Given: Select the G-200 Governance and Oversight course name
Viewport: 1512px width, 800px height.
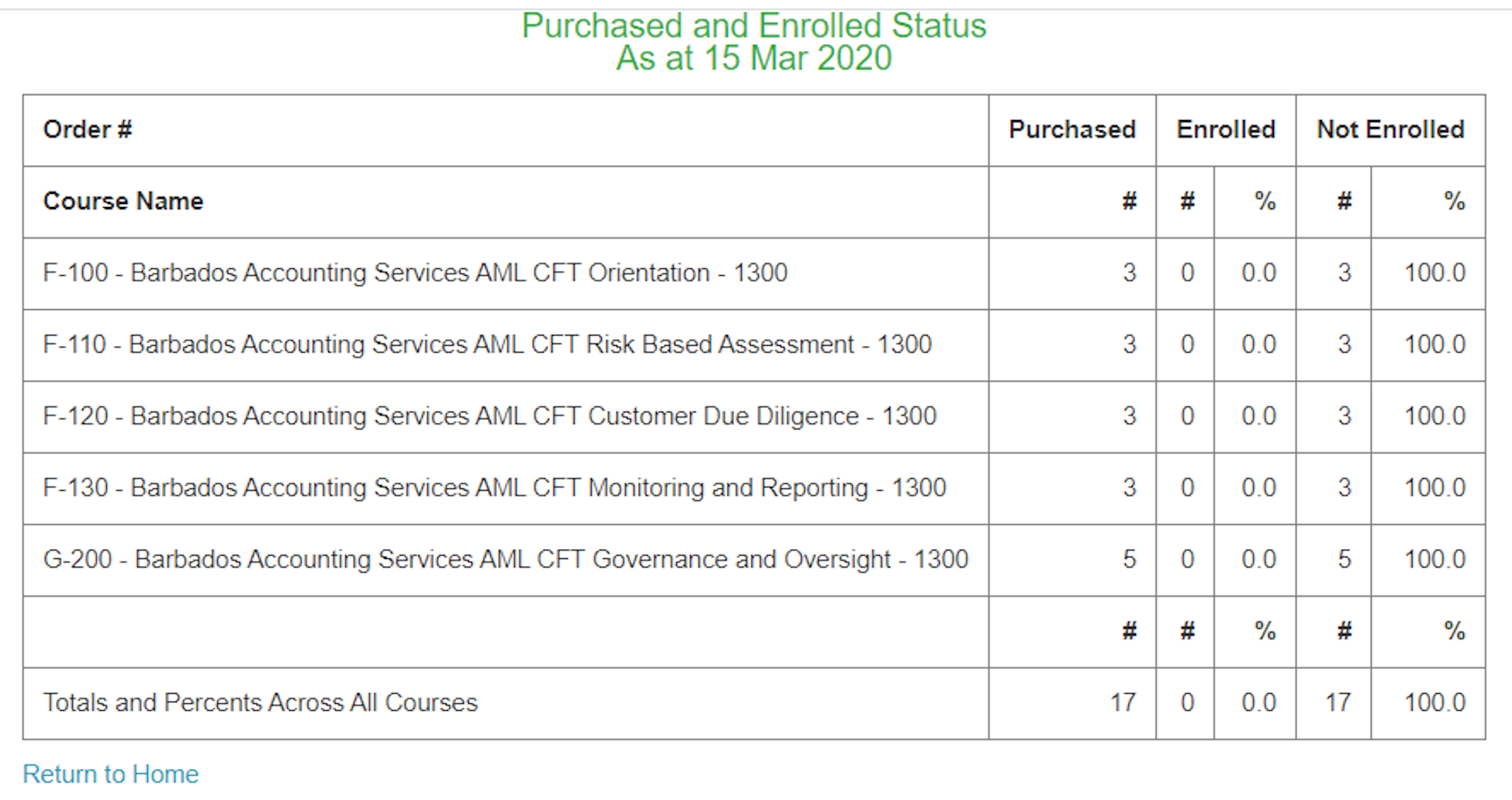Looking at the screenshot, I should pyautogui.click(x=506, y=559).
